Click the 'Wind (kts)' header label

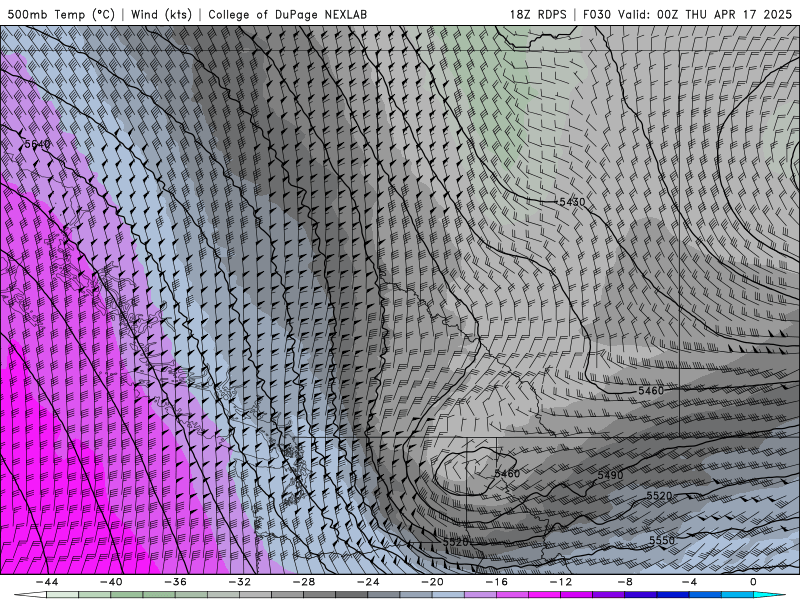coord(161,14)
